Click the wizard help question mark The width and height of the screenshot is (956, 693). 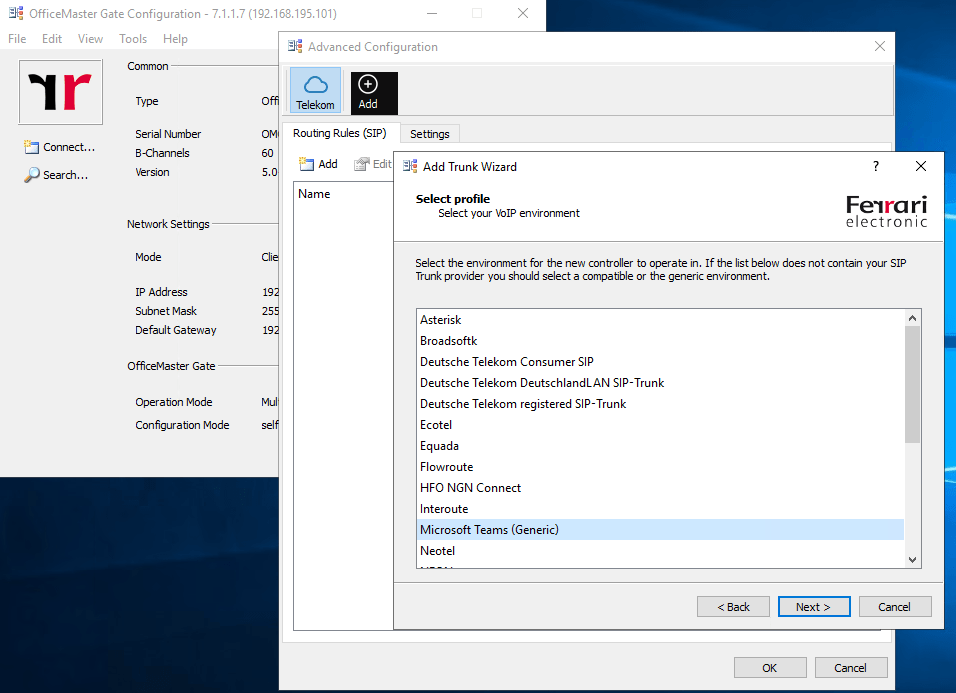click(x=876, y=166)
